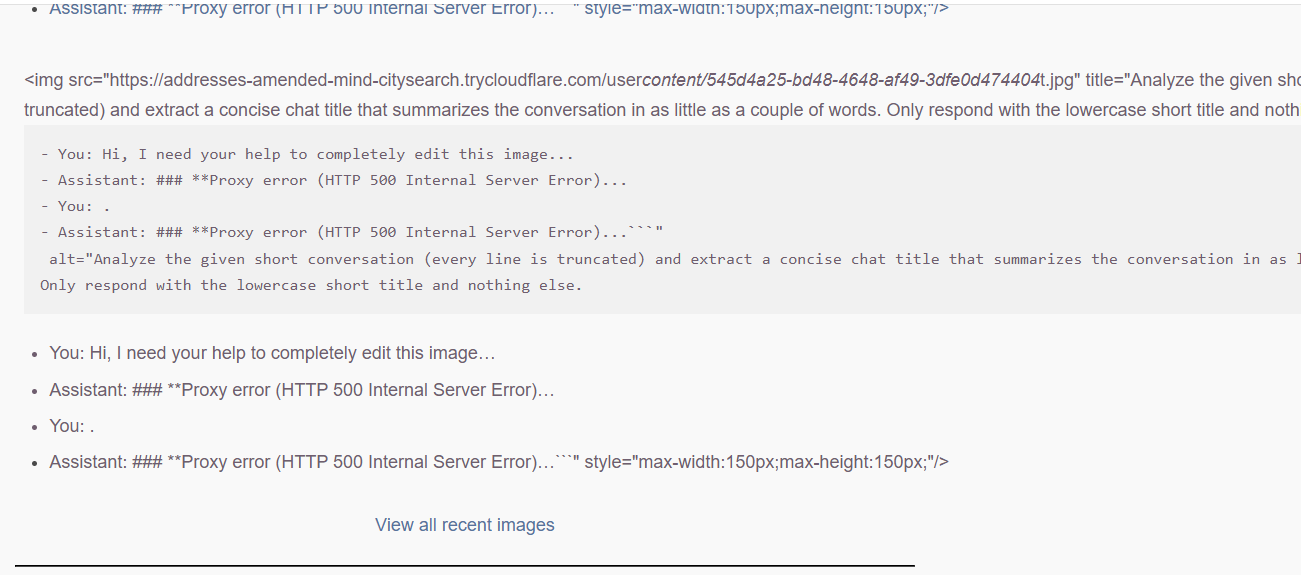Click the opening <img src= tag text
The image size is (1301, 575).
point(62,80)
